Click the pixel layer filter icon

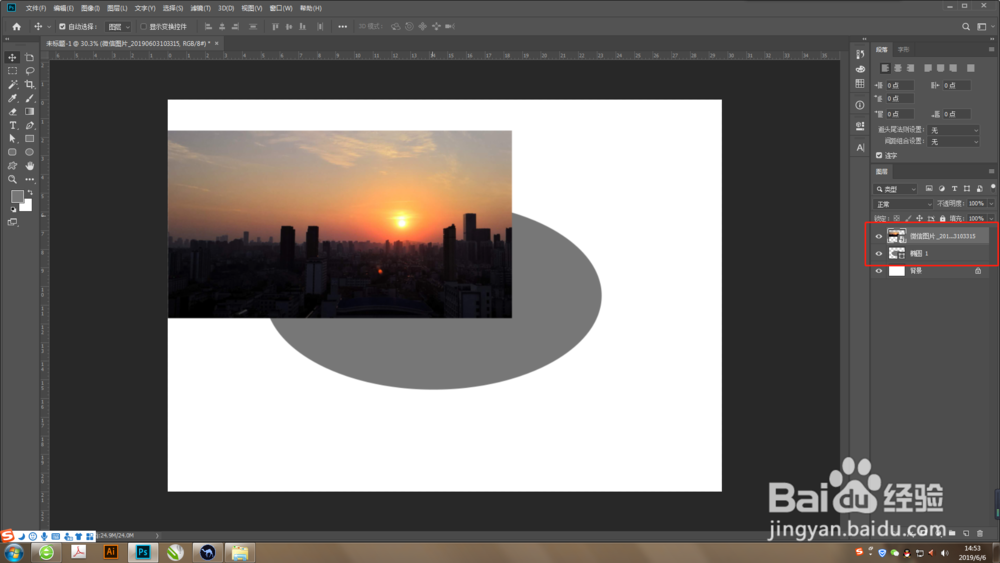tap(929, 189)
